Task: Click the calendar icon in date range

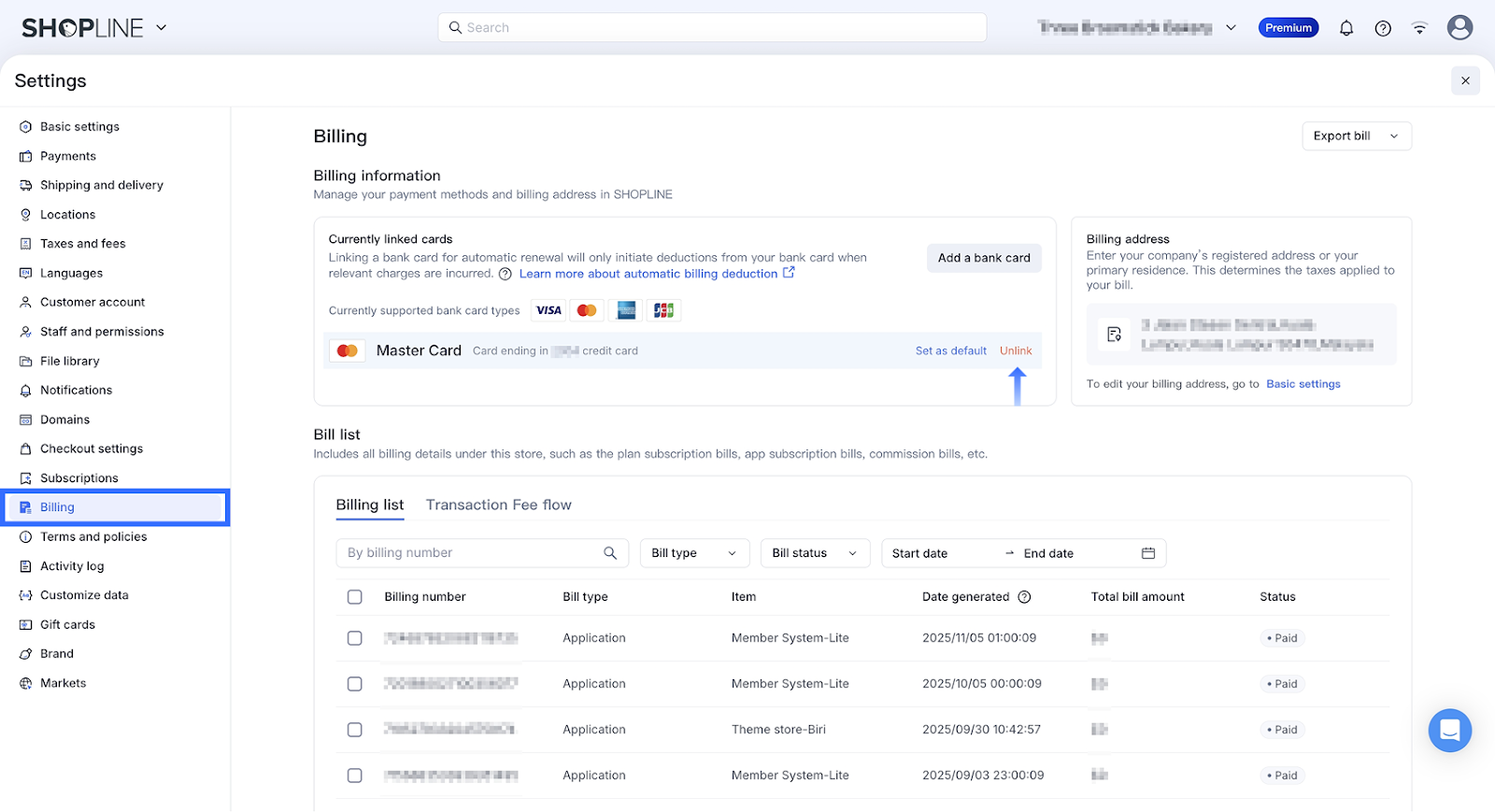Action: point(1148,553)
